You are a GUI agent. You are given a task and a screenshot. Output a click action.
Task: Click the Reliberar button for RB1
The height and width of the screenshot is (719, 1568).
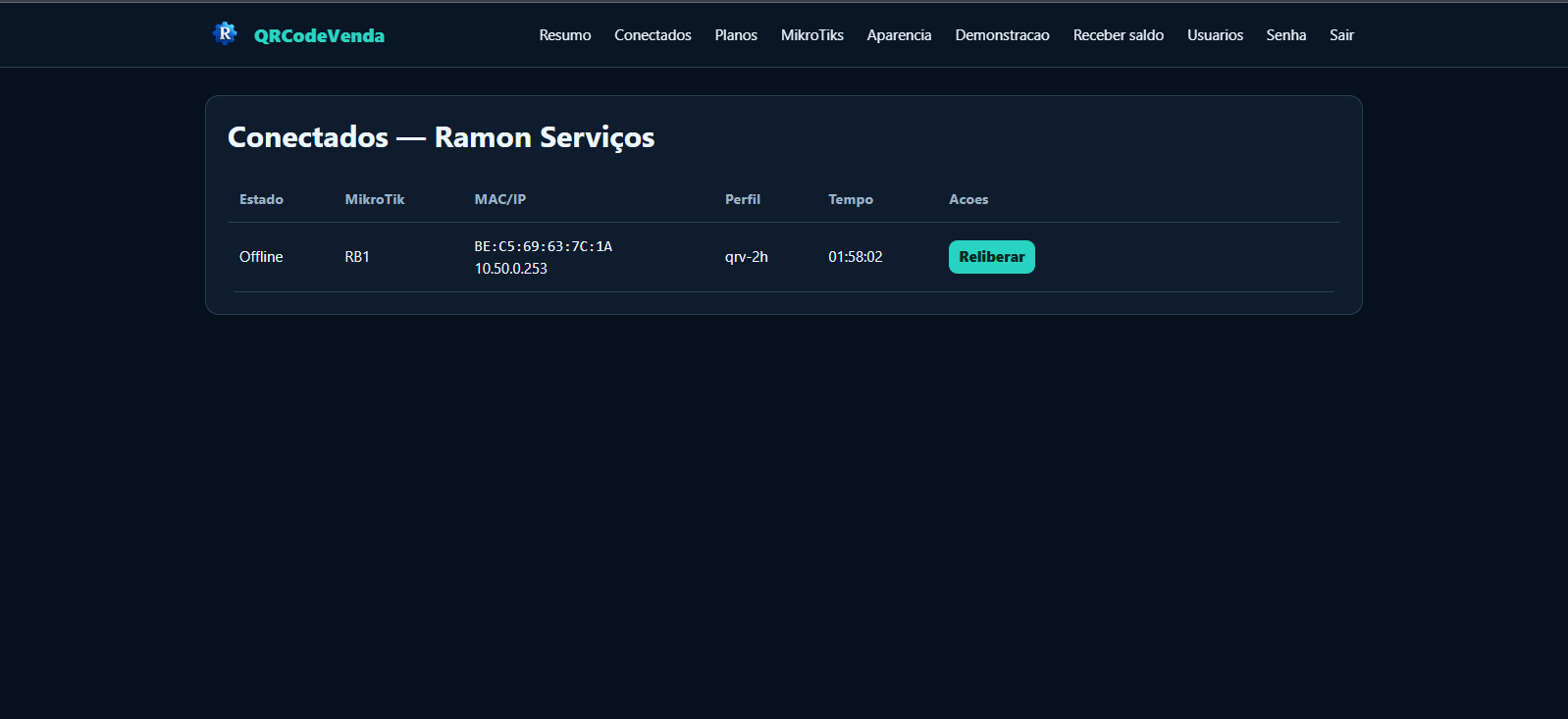[x=992, y=257]
